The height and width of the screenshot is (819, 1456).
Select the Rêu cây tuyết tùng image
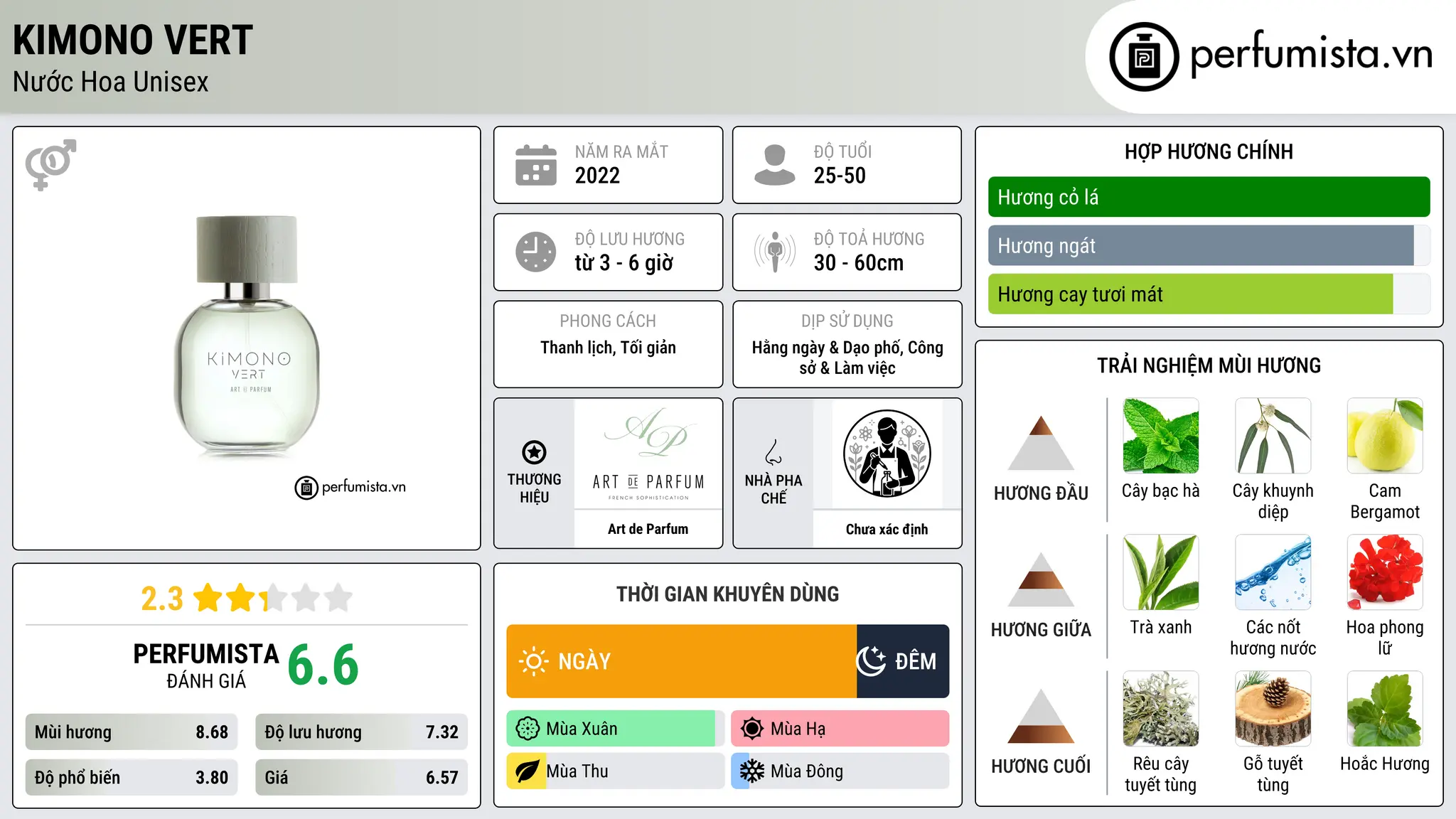click(x=1161, y=709)
